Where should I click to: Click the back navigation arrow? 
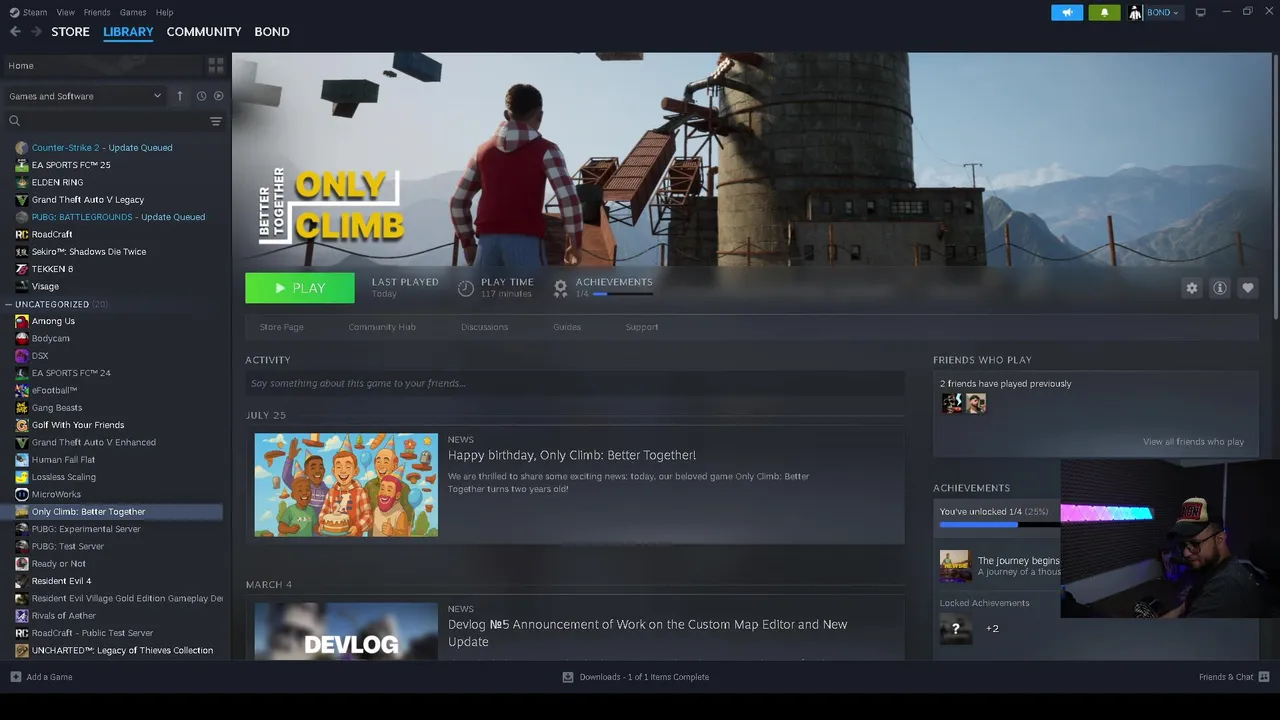tap(15, 32)
